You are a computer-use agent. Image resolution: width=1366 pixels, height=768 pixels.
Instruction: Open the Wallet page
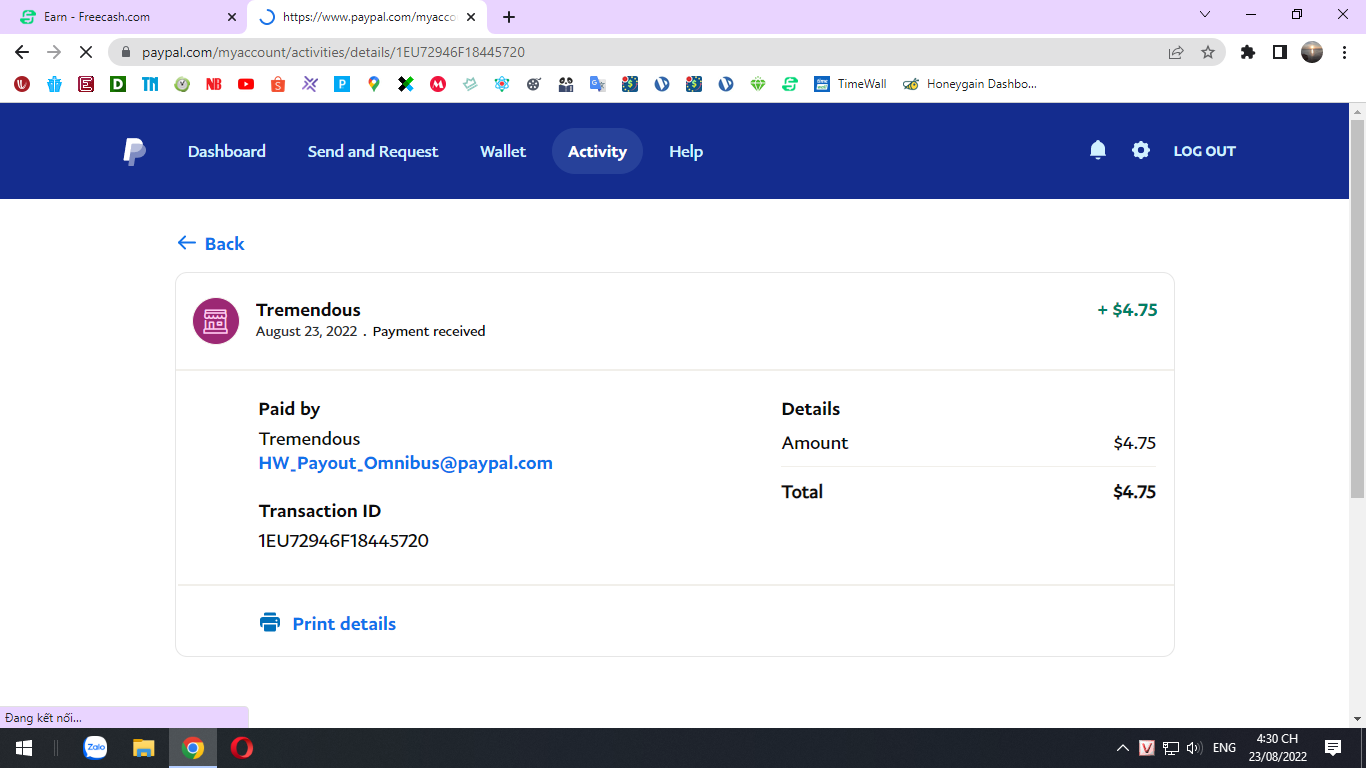[503, 151]
